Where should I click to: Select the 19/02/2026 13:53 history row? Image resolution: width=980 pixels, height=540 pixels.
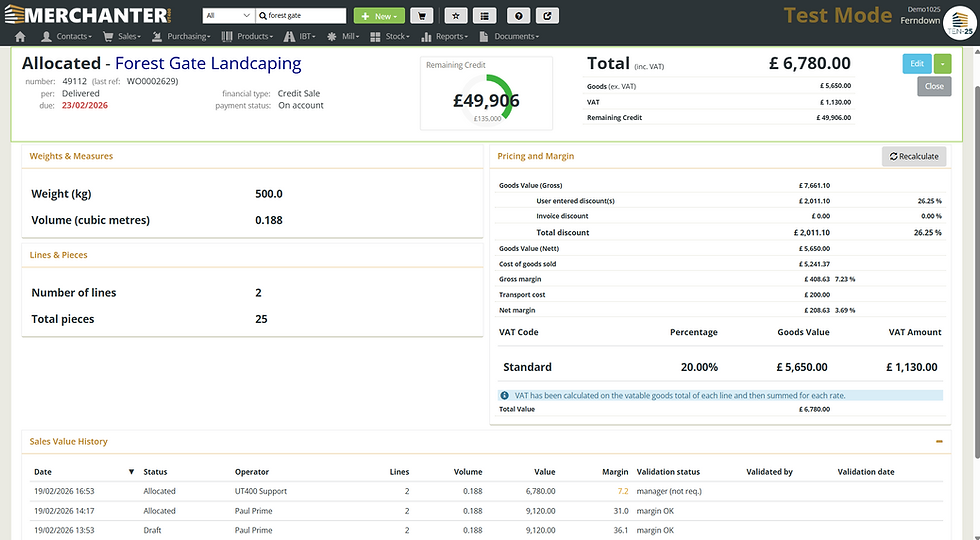[486, 530]
